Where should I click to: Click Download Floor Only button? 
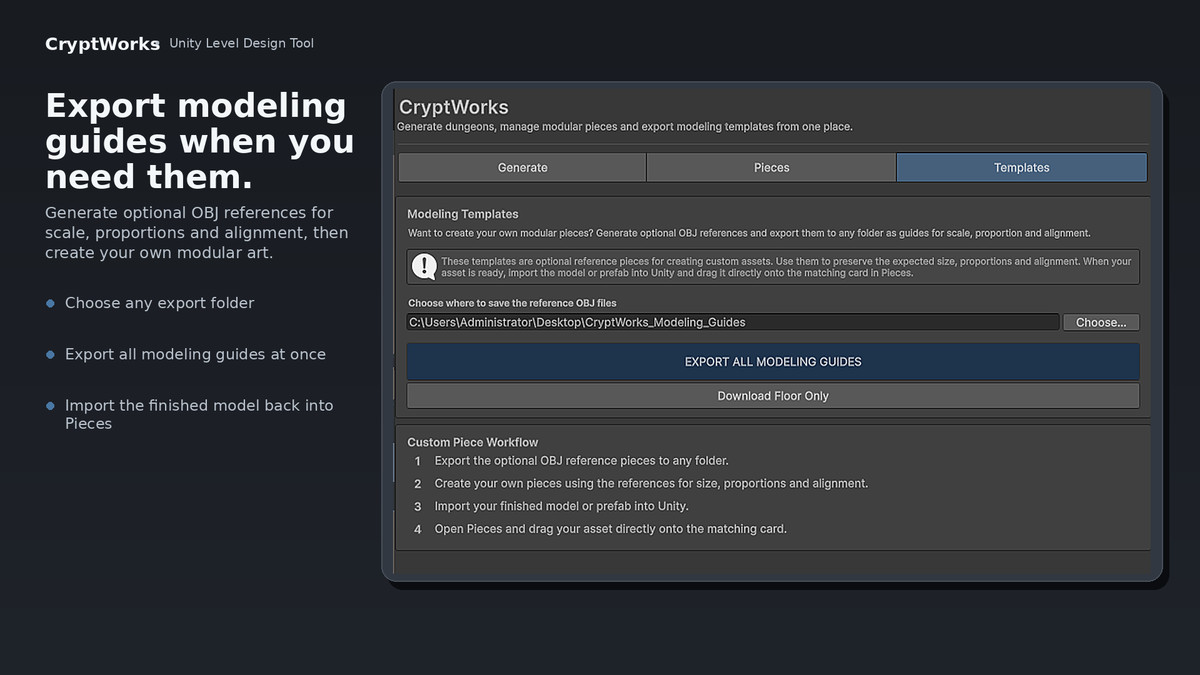pos(773,396)
